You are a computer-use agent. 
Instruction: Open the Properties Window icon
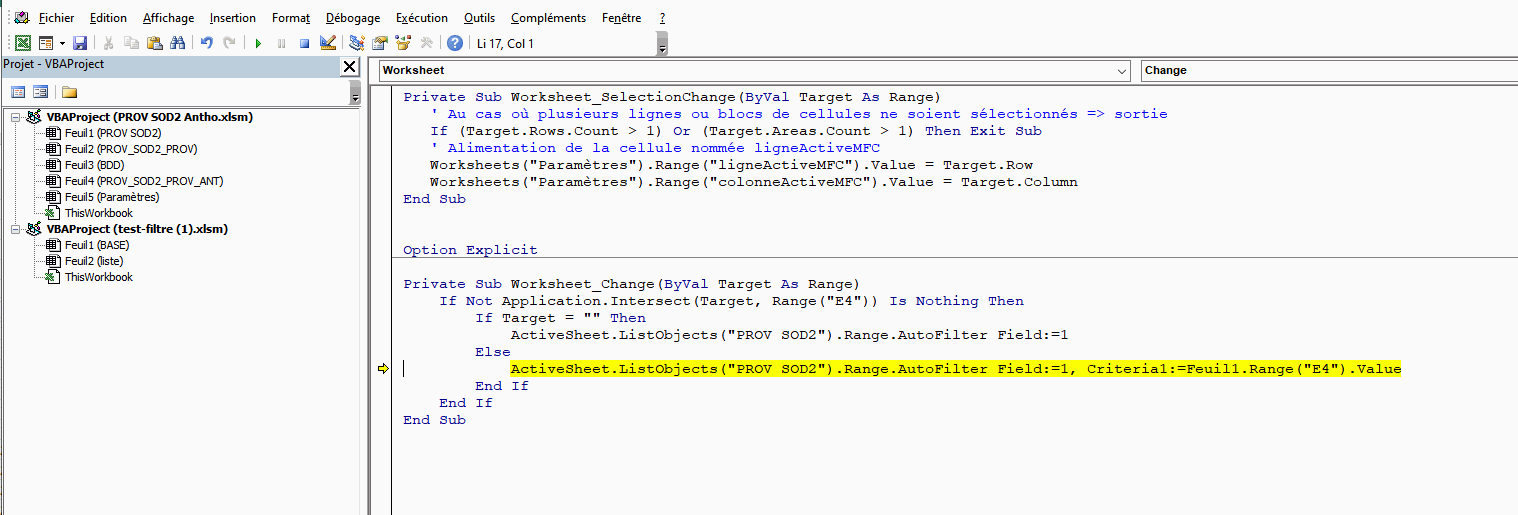click(380, 43)
